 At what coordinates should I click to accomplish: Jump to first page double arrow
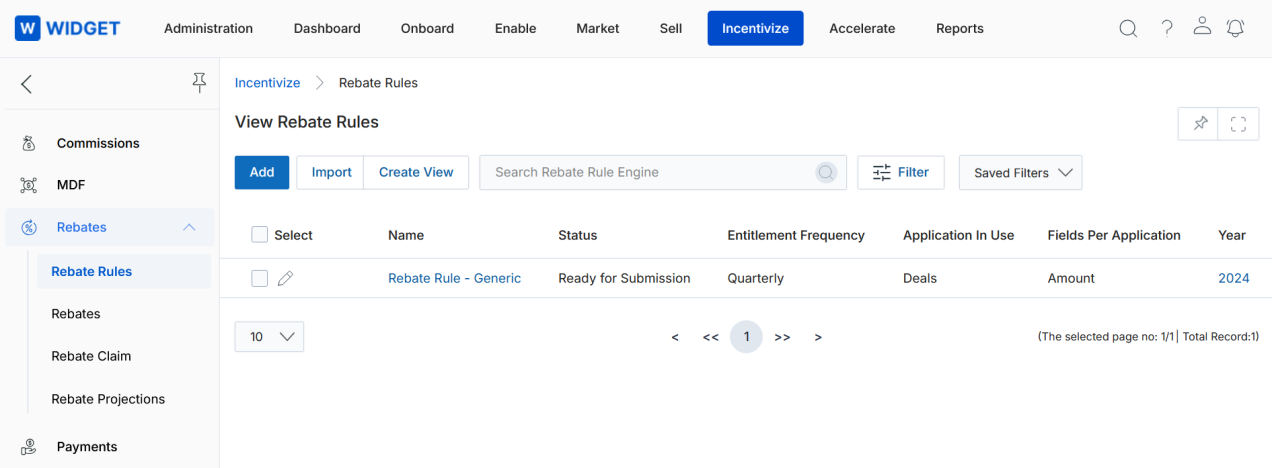(710, 337)
